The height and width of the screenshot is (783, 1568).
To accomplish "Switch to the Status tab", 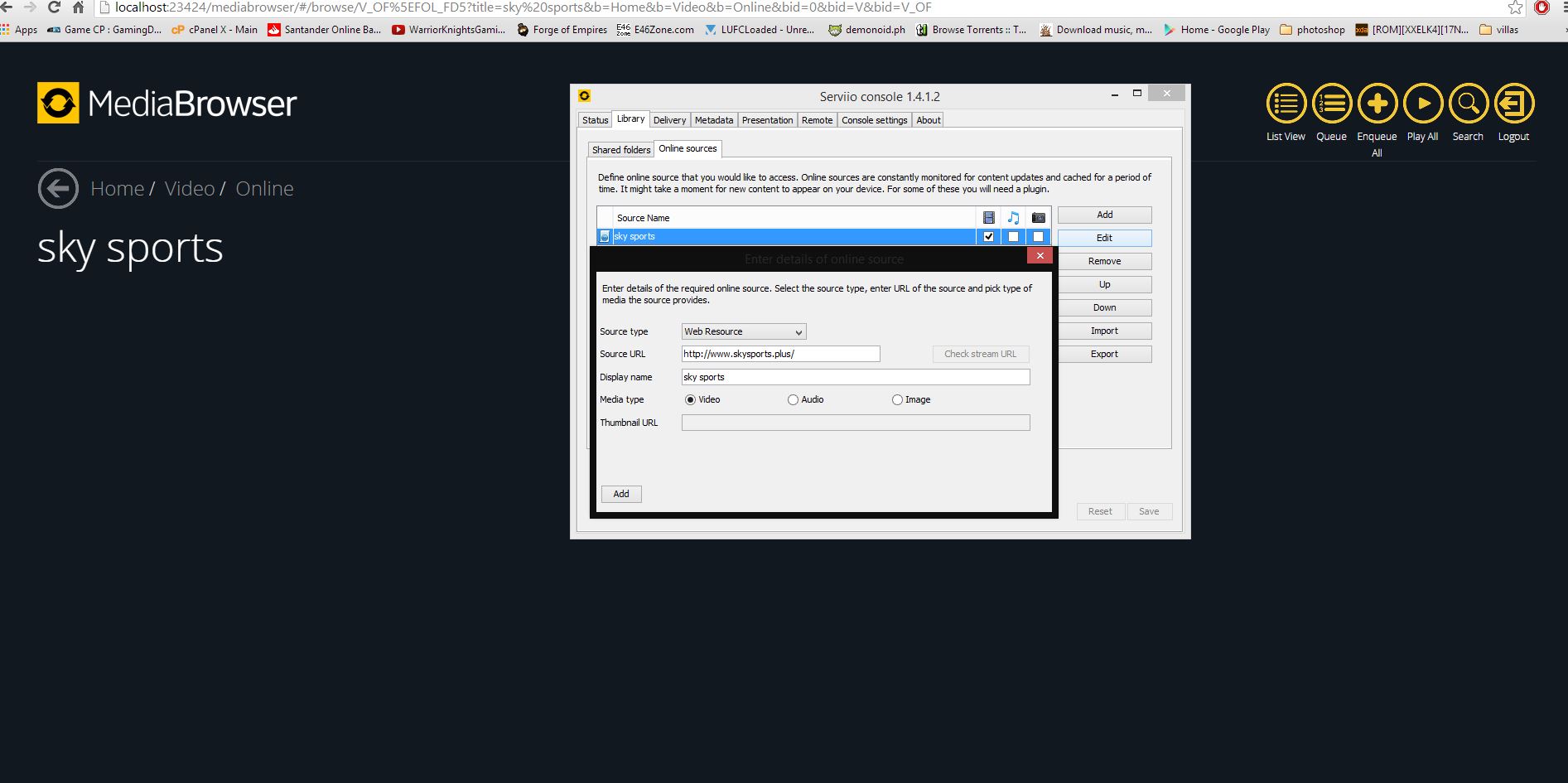I will tap(595, 120).
